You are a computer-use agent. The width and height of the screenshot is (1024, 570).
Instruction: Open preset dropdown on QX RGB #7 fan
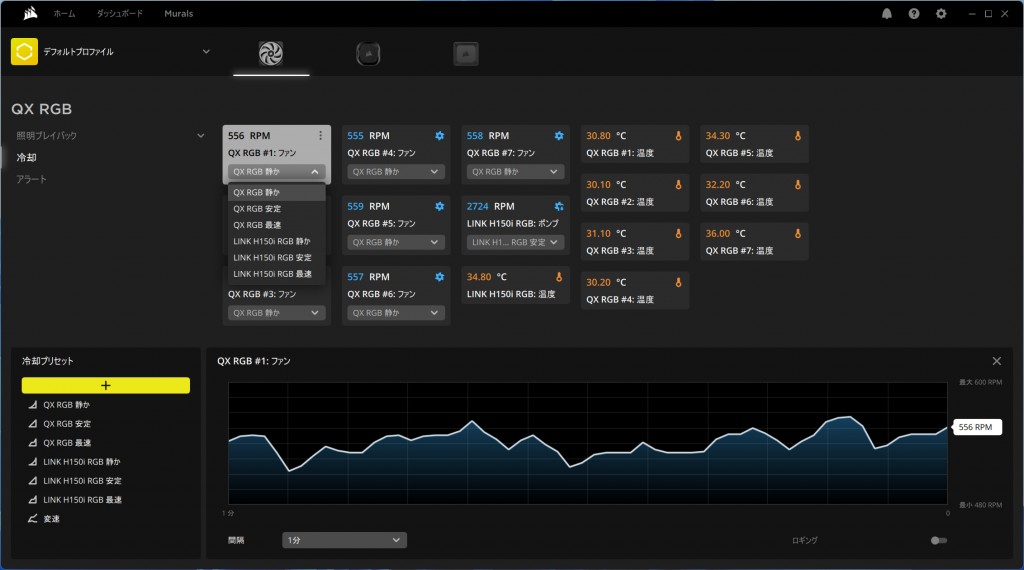click(516, 172)
